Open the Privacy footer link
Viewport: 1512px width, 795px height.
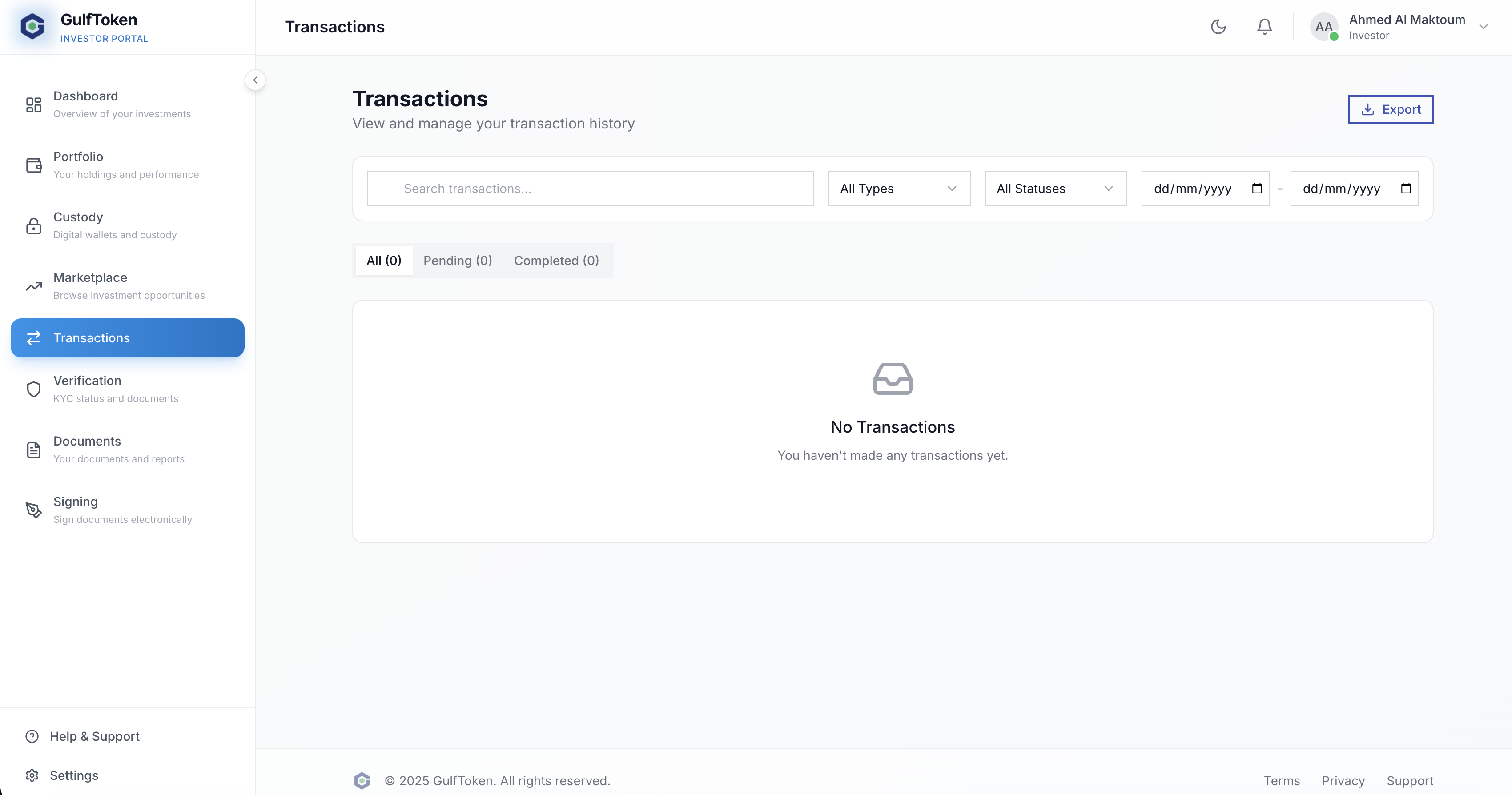point(1343,781)
